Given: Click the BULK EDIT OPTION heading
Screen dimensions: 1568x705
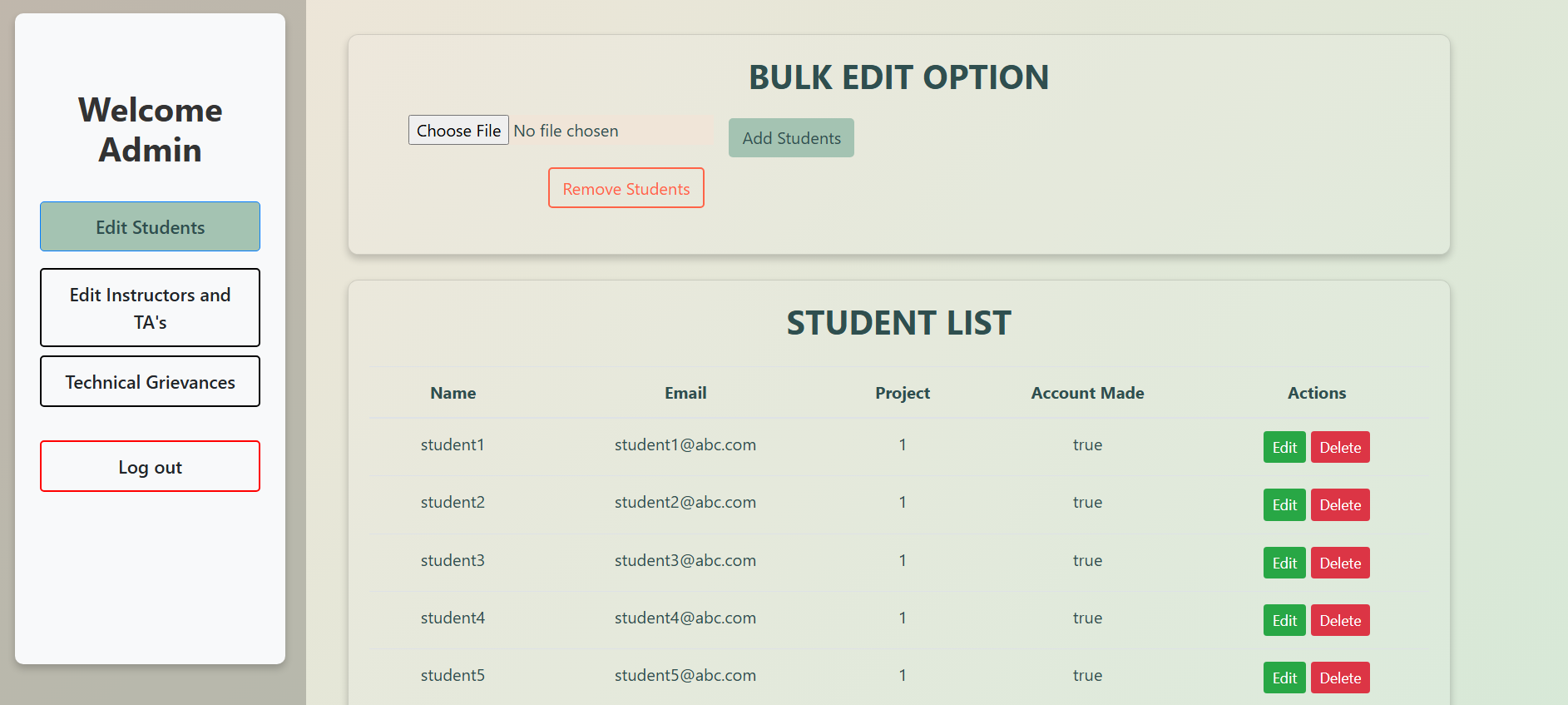Looking at the screenshot, I should coord(899,77).
